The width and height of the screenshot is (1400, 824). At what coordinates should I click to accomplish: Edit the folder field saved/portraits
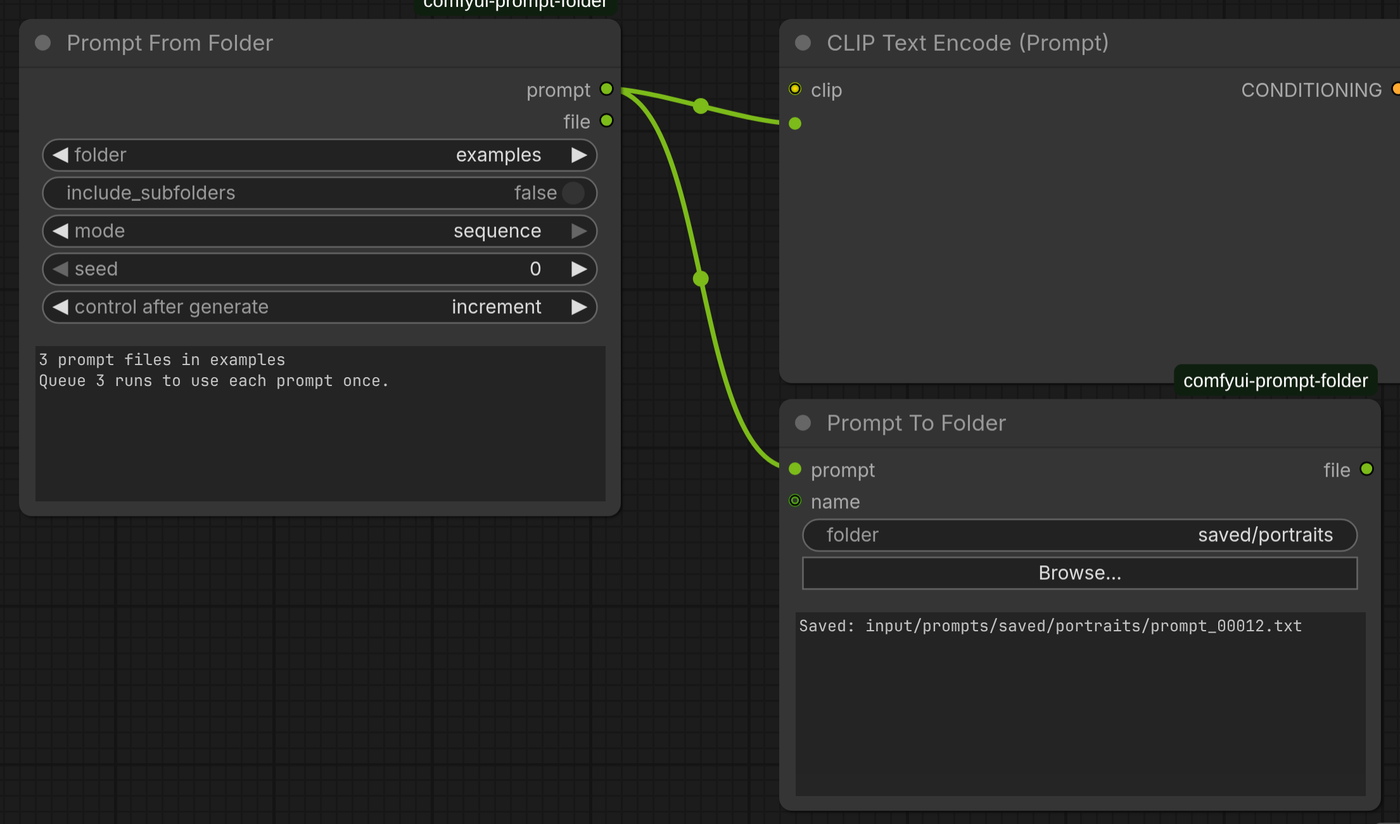click(1080, 535)
